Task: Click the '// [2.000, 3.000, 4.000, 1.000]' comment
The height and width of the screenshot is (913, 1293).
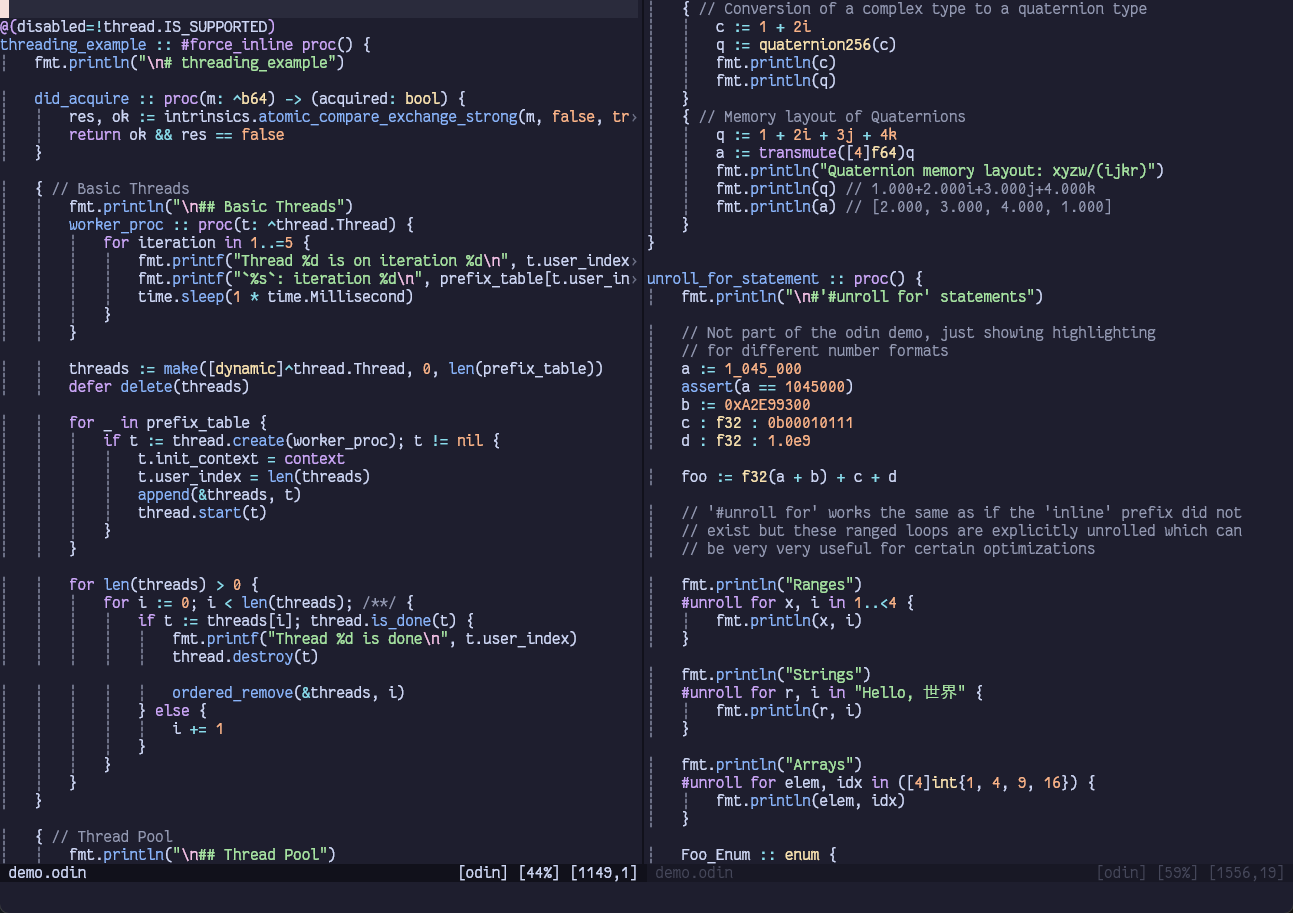Action: (978, 207)
